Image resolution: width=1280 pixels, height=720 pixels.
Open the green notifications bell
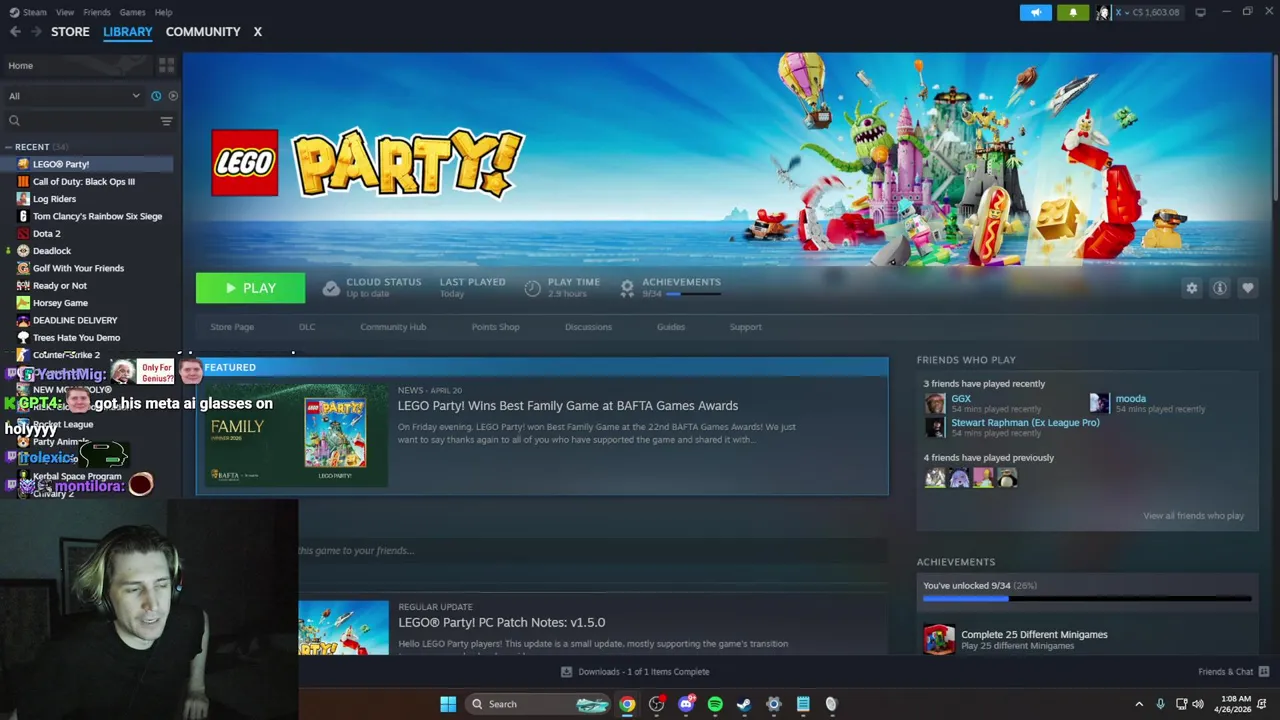(x=1073, y=12)
